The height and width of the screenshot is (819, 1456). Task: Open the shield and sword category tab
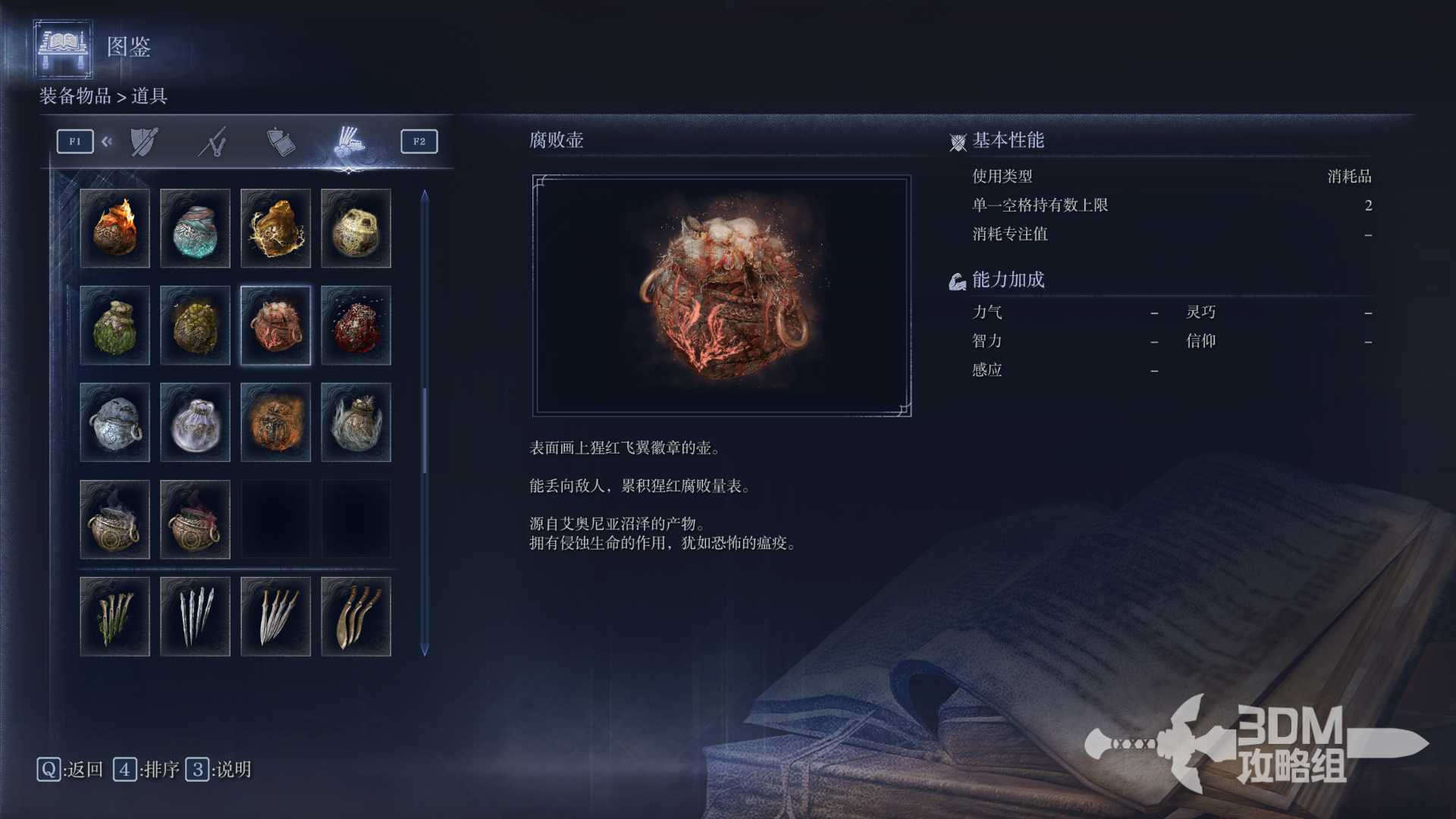point(144,142)
